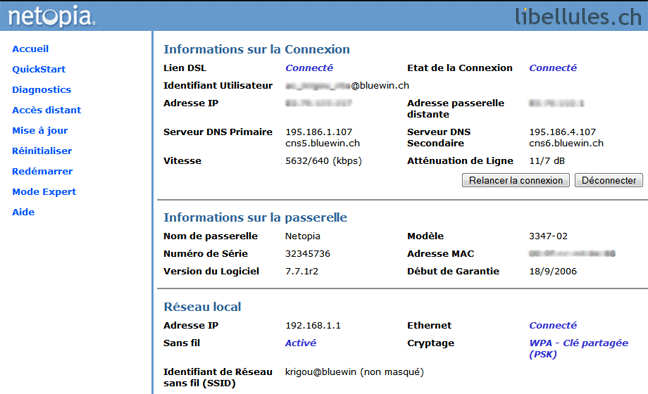
Task: Click the Informations sur la Connexion heading
Action: pyautogui.click(x=257, y=49)
